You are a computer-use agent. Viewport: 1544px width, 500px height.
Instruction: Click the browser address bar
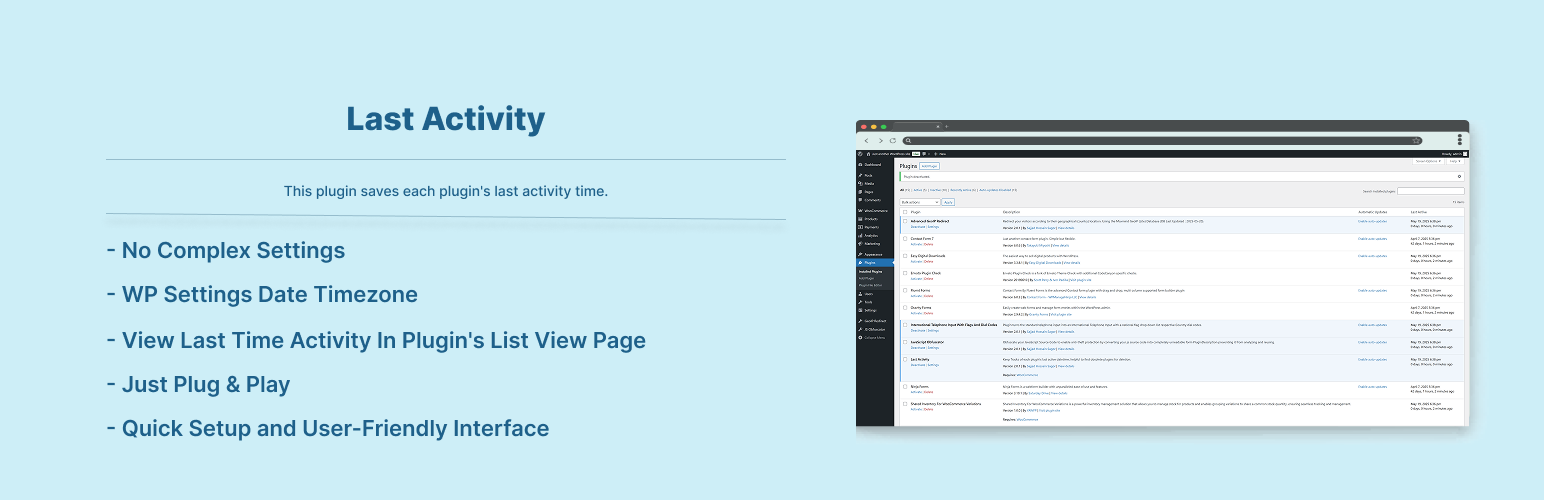click(1162, 141)
